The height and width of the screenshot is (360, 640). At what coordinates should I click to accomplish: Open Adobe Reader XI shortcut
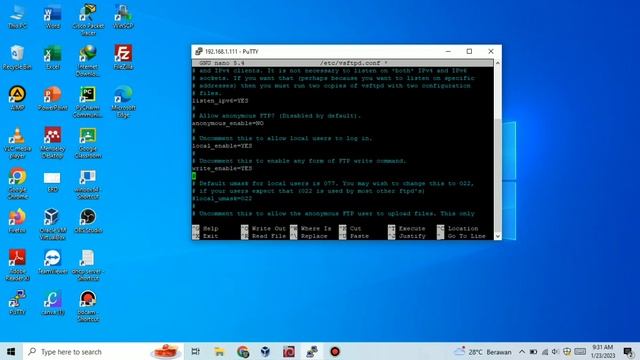(17, 265)
